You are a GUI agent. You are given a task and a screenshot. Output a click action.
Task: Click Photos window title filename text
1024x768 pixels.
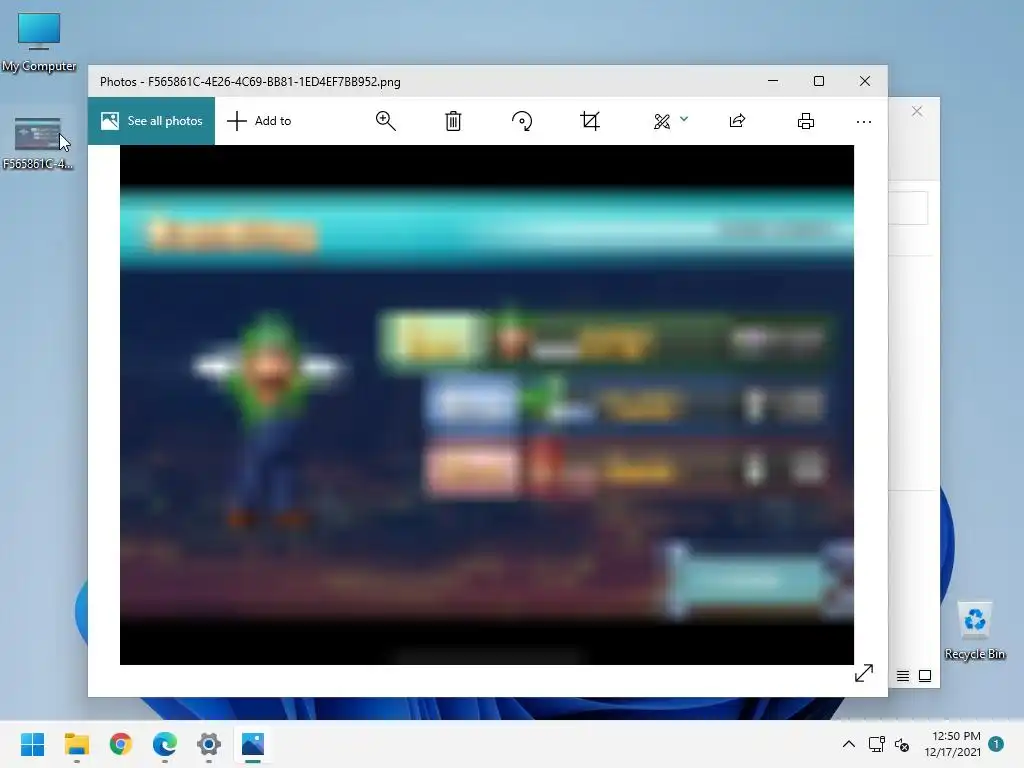click(x=274, y=82)
